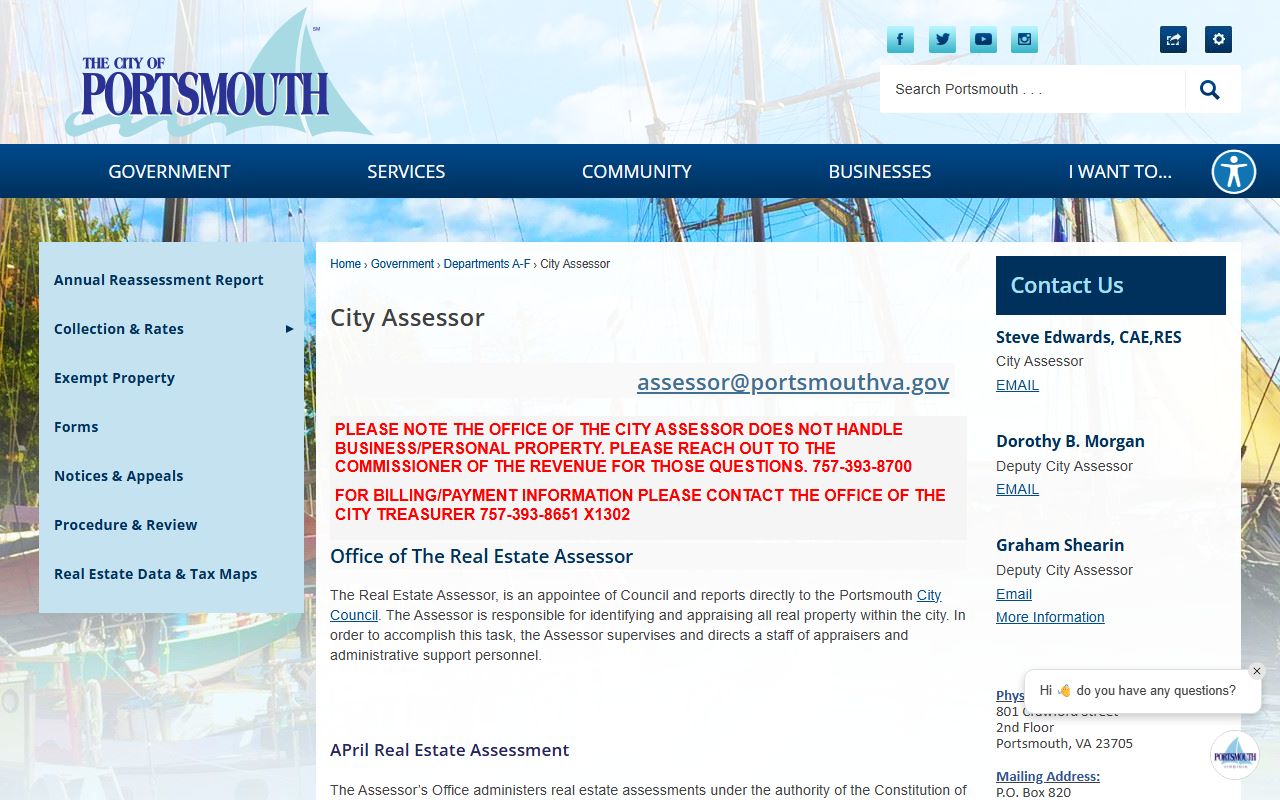The width and height of the screenshot is (1280, 800).
Task: Click the City Assessor page heading
Action: click(407, 318)
